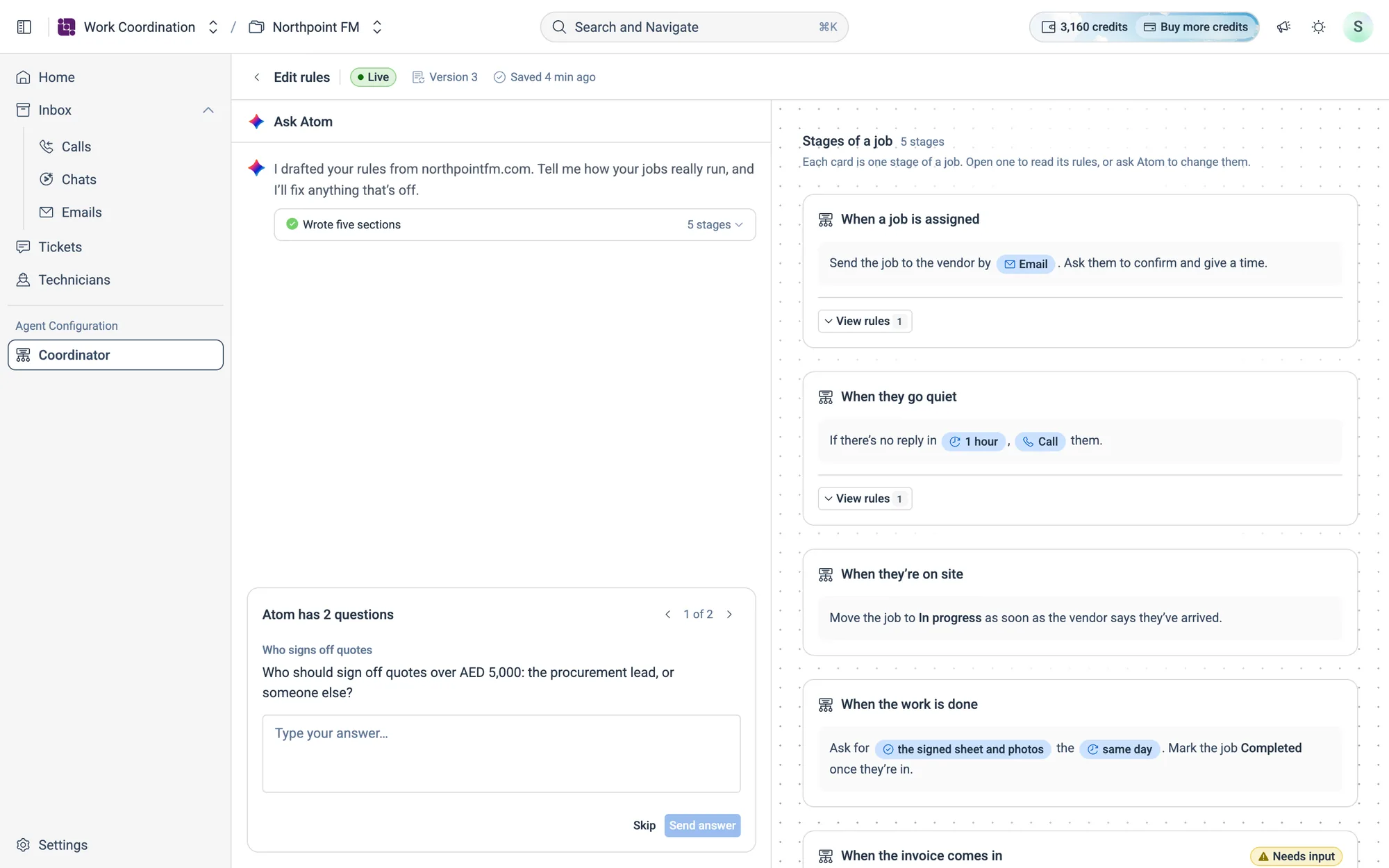Click the search magnifier icon
Image resolution: width=1389 pixels, height=868 pixels.
pos(559,27)
